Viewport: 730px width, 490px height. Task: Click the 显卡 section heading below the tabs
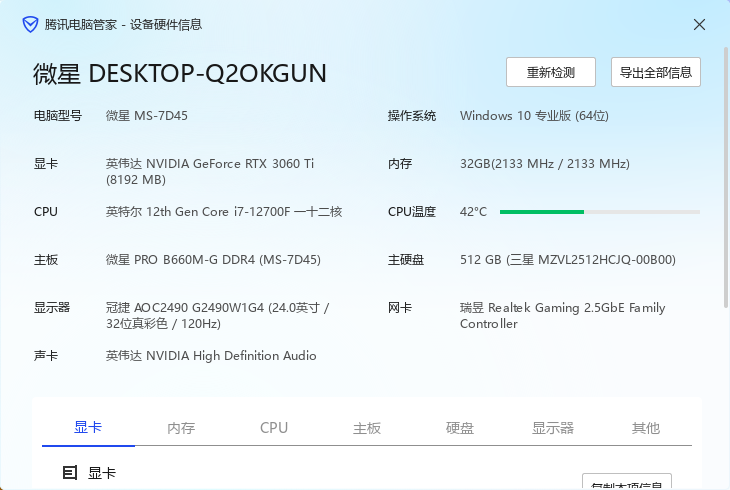tap(101, 473)
